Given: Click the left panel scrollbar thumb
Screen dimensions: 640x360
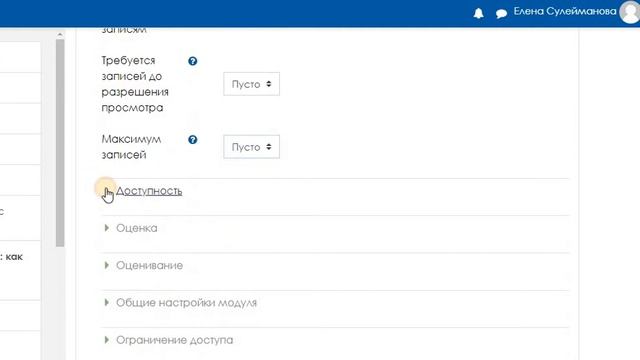Looking at the screenshot, I should coord(60,143).
